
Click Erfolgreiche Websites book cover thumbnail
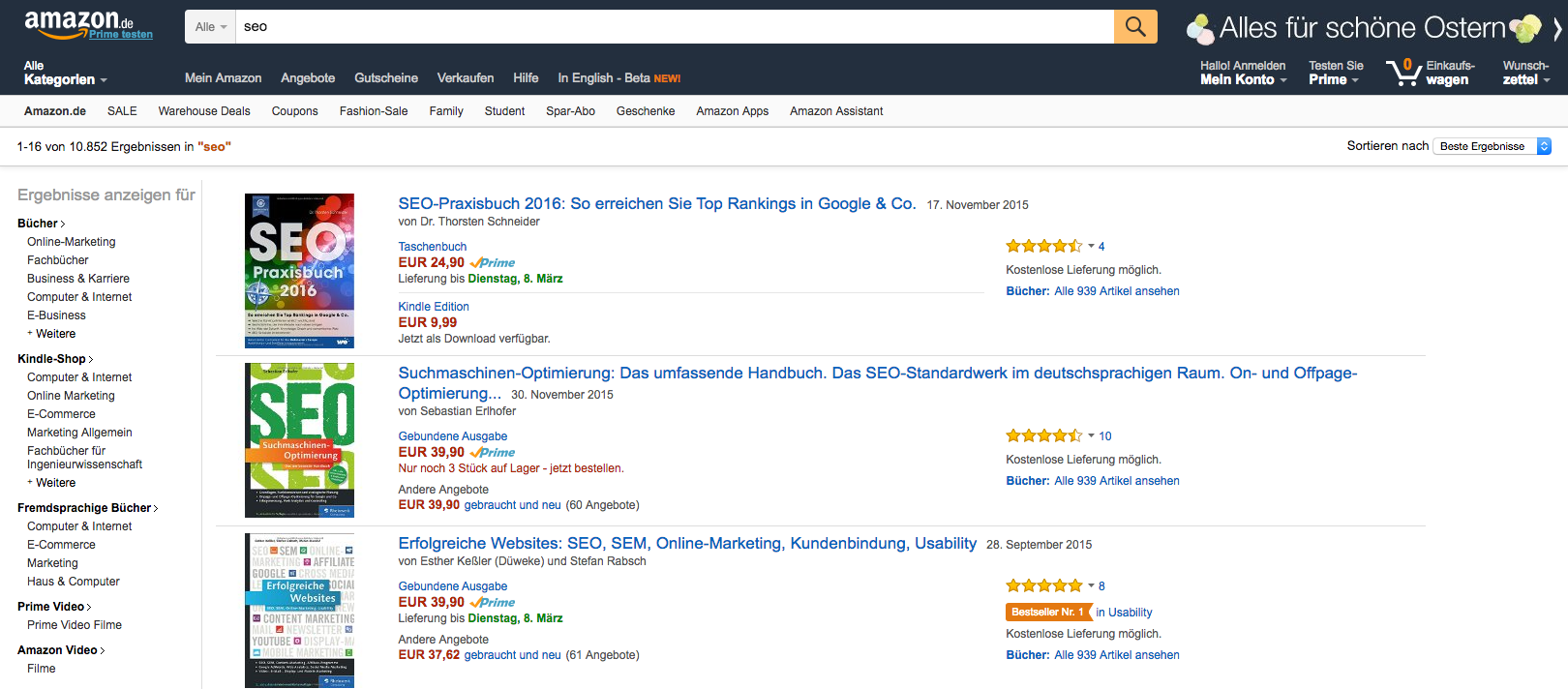tap(299, 611)
